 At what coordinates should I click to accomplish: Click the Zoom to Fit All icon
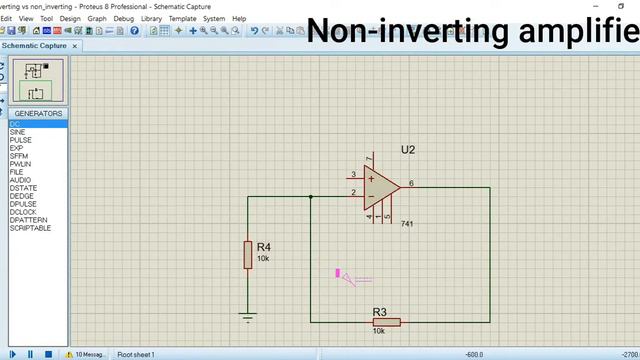pos(224,31)
